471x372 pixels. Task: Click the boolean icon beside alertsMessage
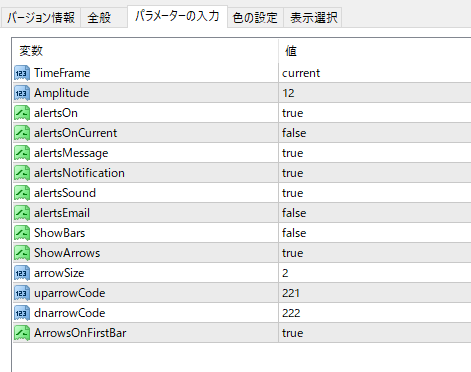pyautogui.click(x=22, y=153)
